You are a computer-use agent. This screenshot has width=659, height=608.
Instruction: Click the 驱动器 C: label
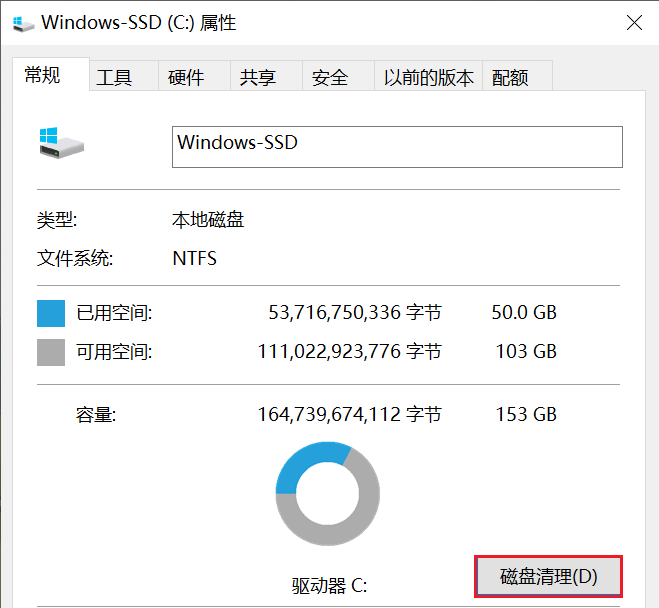coord(329,586)
